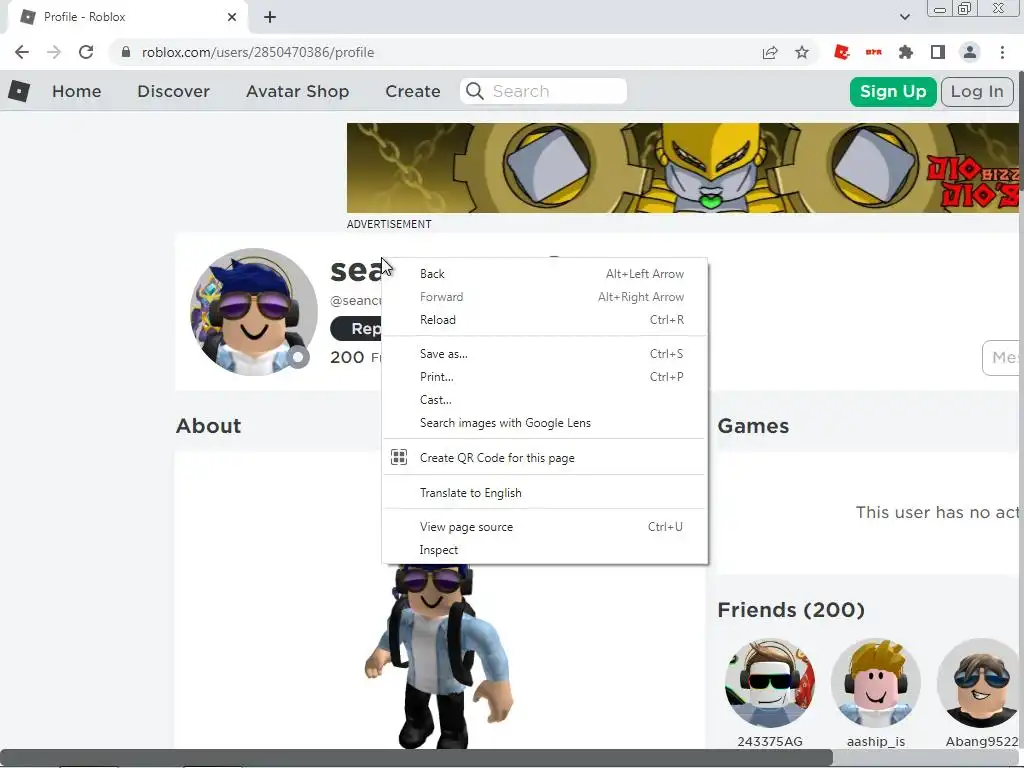Click the browser back arrow

pos(22,52)
